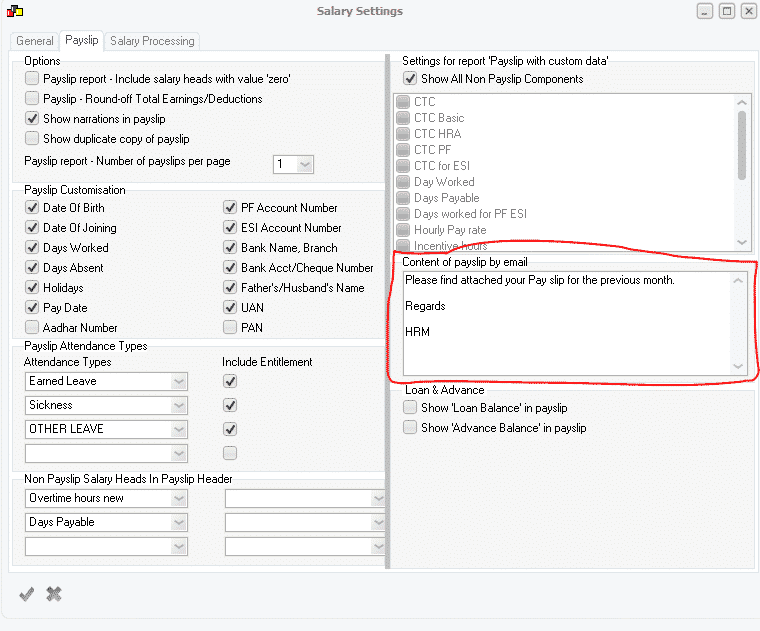Open the 'Overtime hours new' dropdown

[179, 498]
